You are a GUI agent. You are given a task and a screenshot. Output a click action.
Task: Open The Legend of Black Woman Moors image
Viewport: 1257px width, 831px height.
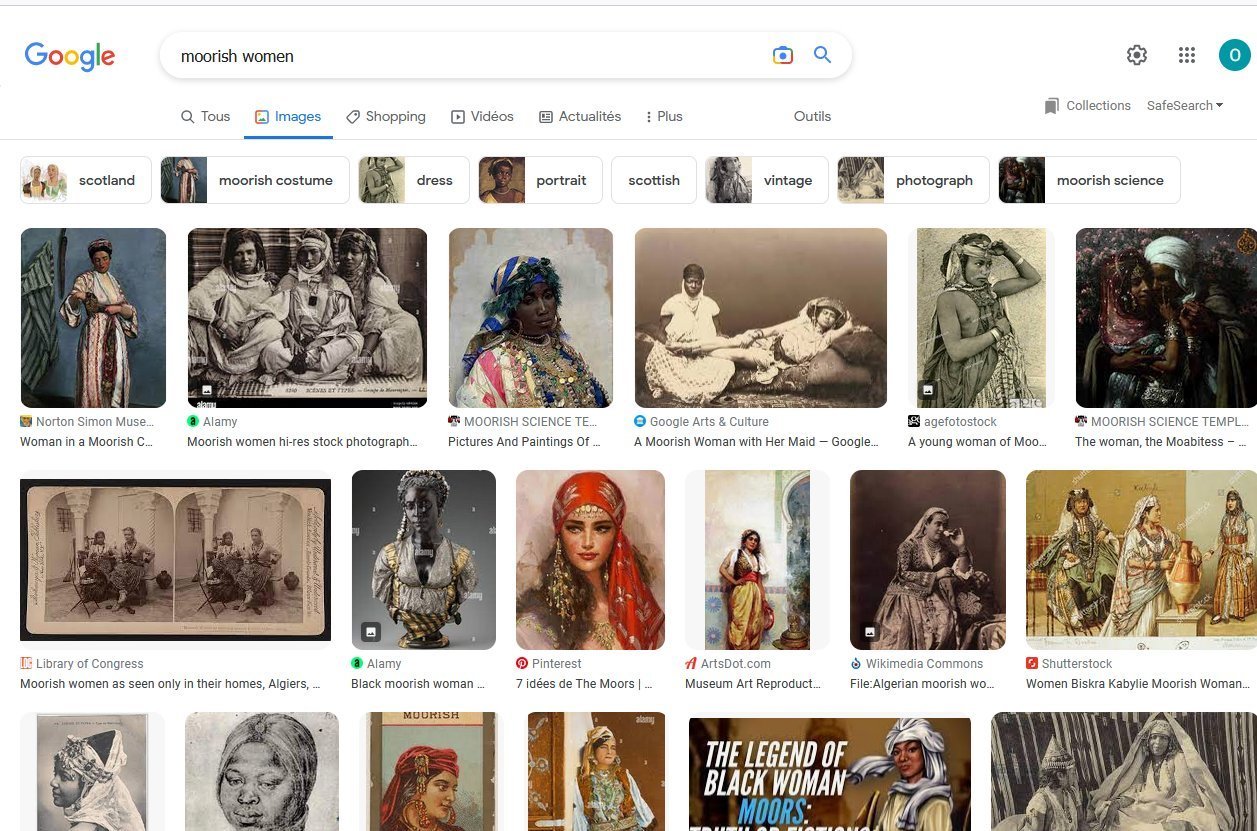point(830,772)
